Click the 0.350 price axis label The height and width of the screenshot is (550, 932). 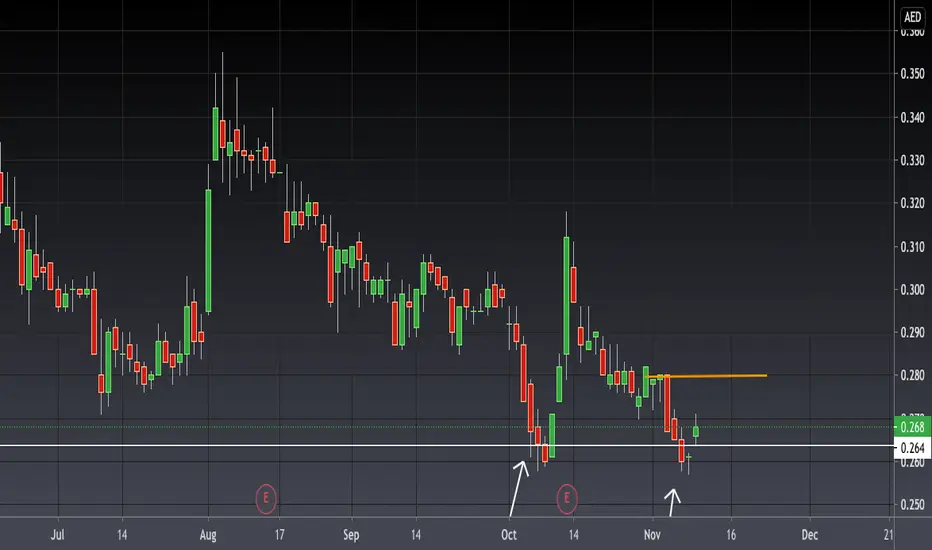tap(912, 74)
